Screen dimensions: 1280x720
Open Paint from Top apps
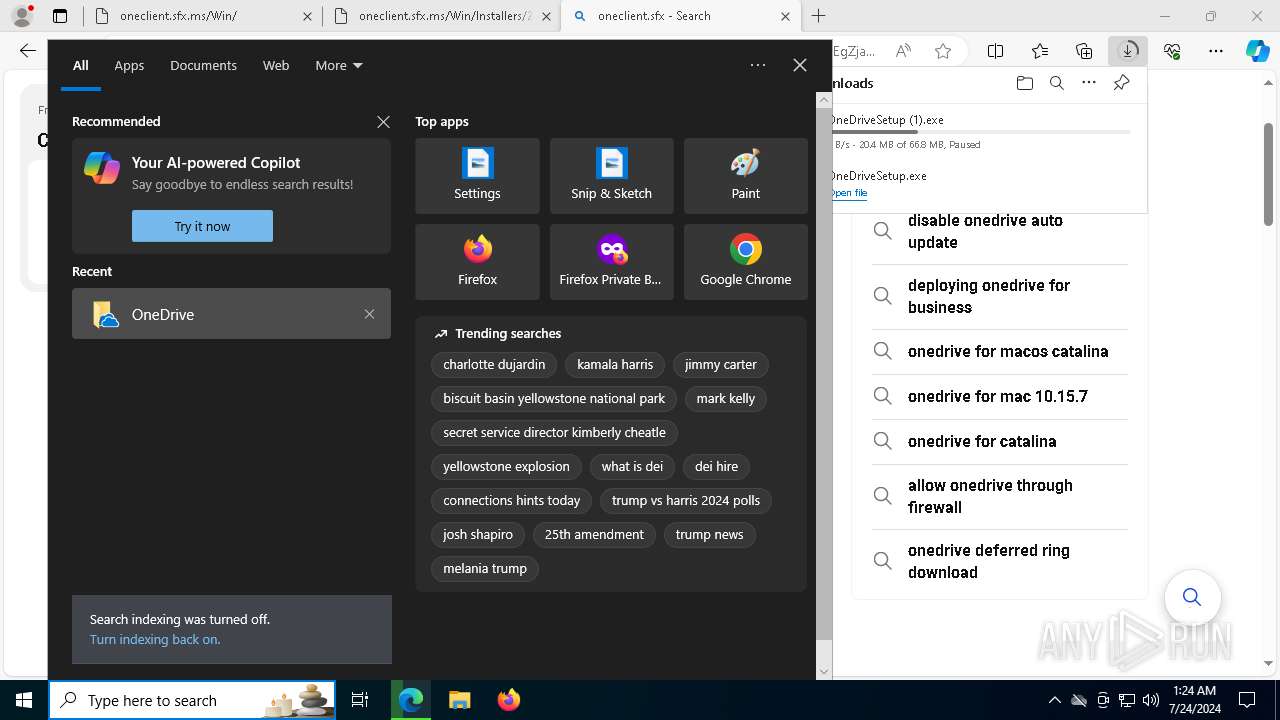pyautogui.click(x=745, y=176)
